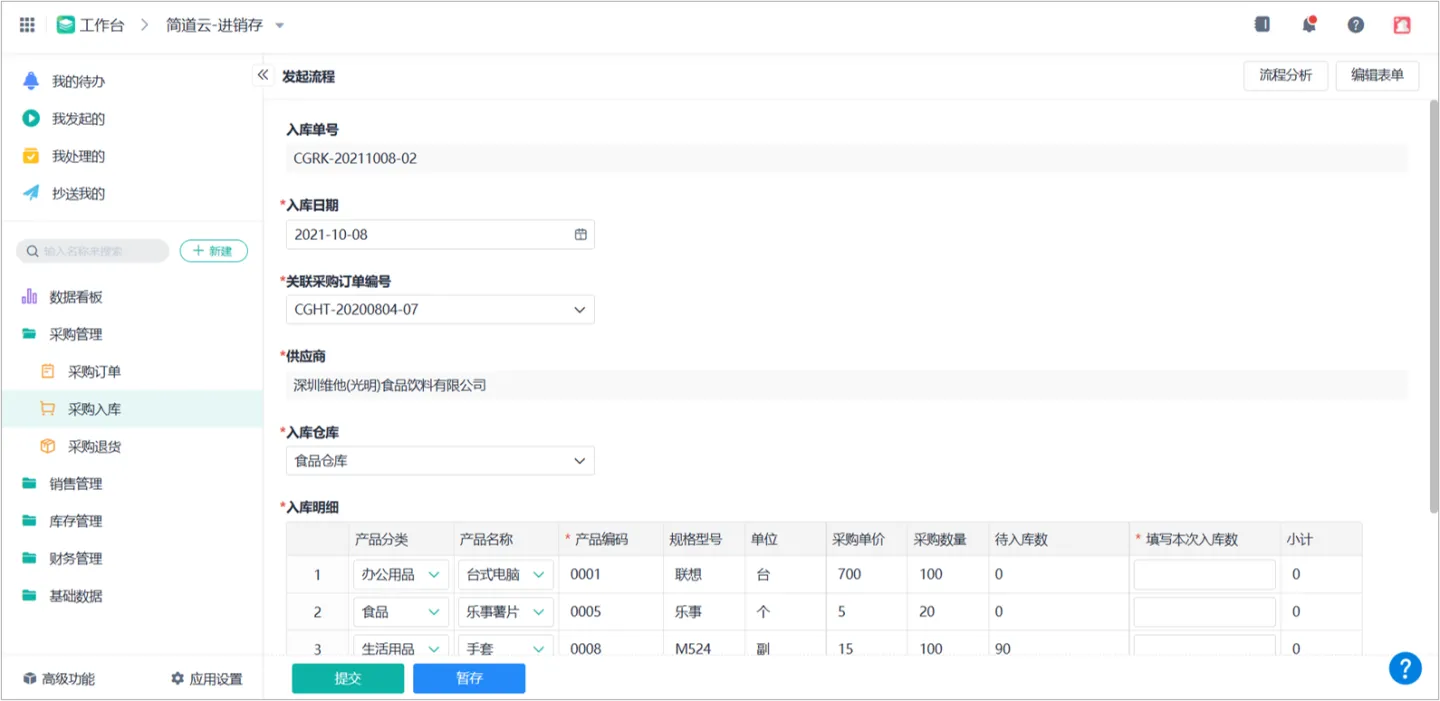Open the 生活用品 category dropdown
Image resolution: width=1440 pixels, height=701 pixels.
pyautogui.click(x=400, y=648)
